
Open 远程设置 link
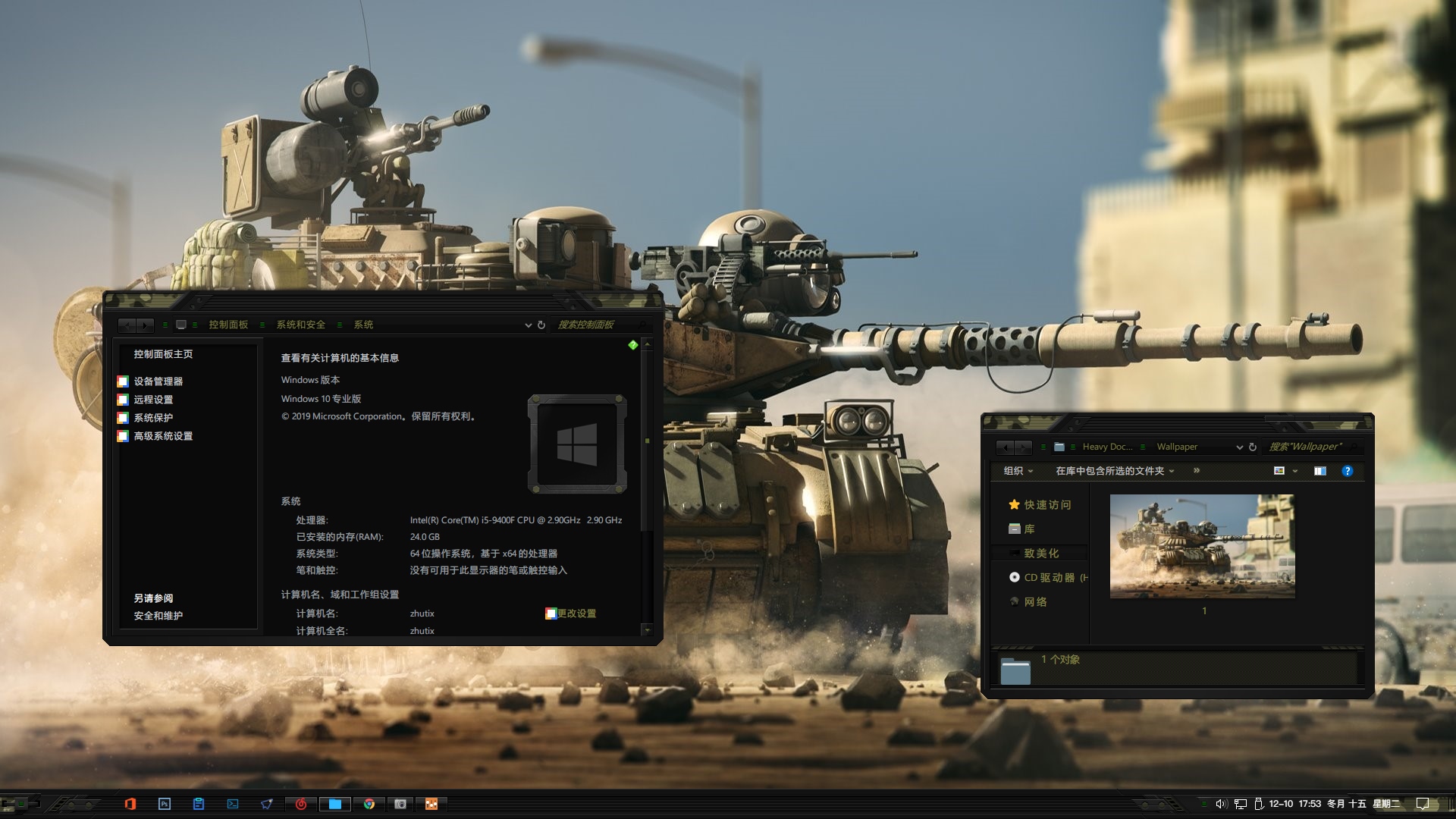pyautogui.click(x=153, y=400)
